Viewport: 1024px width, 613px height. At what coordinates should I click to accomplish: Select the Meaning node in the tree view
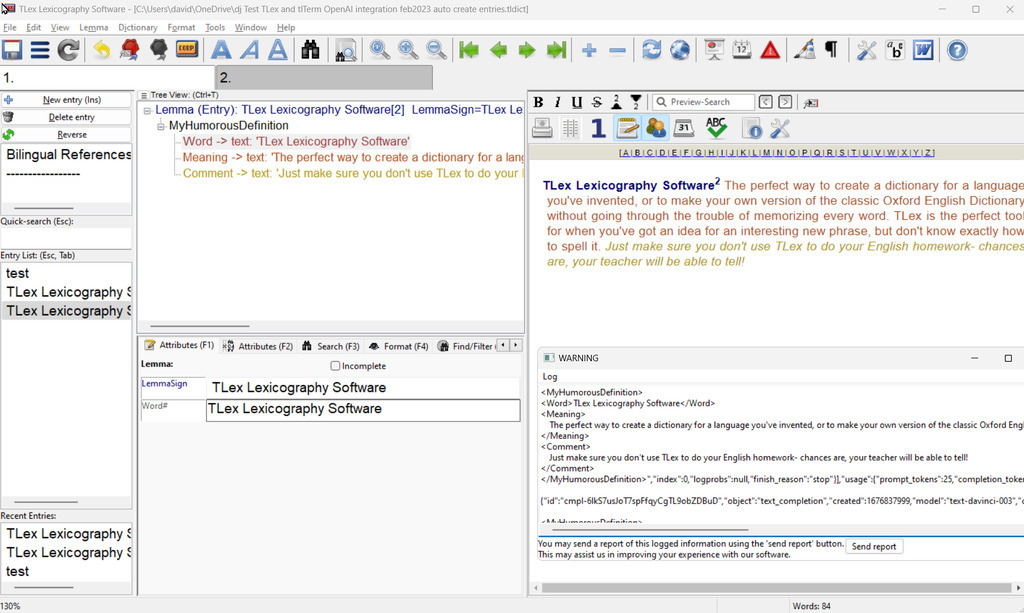(353, 157)
